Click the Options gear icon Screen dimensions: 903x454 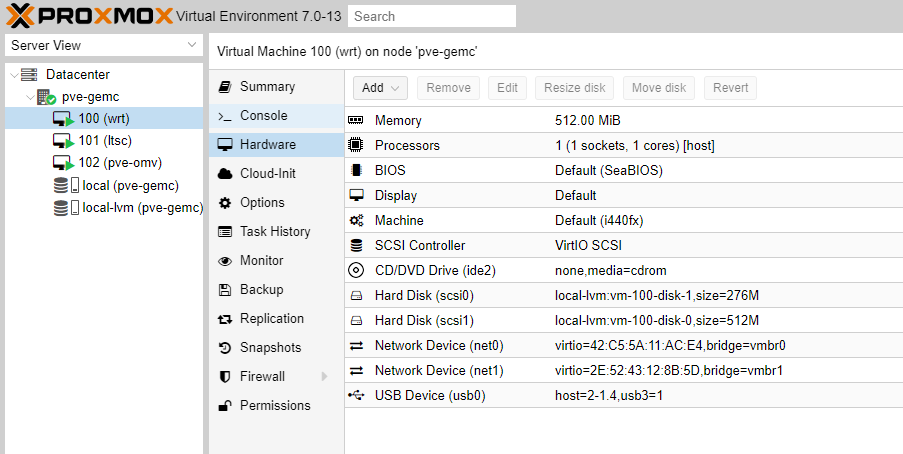point(225,203)
